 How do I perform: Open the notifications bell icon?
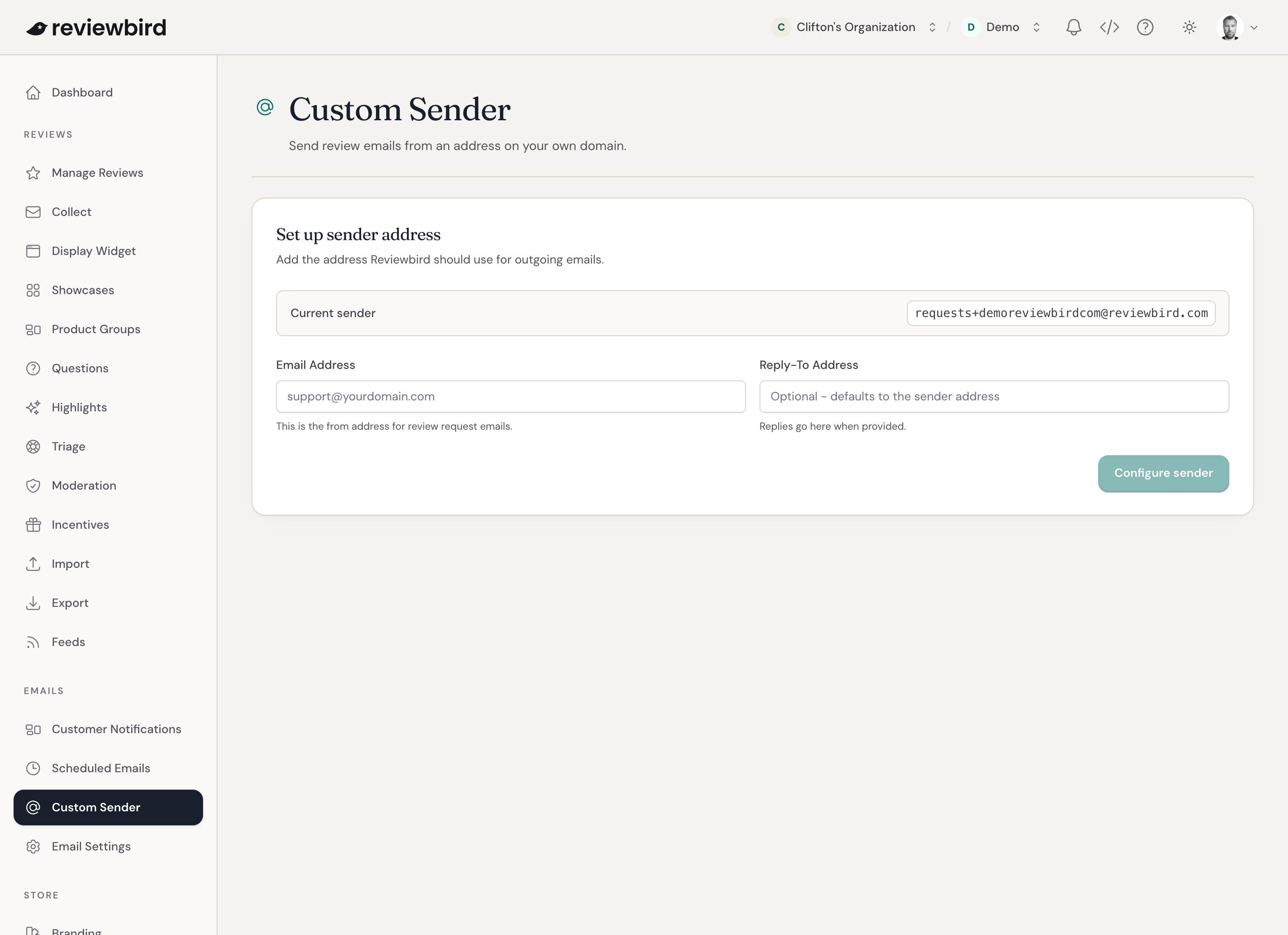click(1073, 27)
